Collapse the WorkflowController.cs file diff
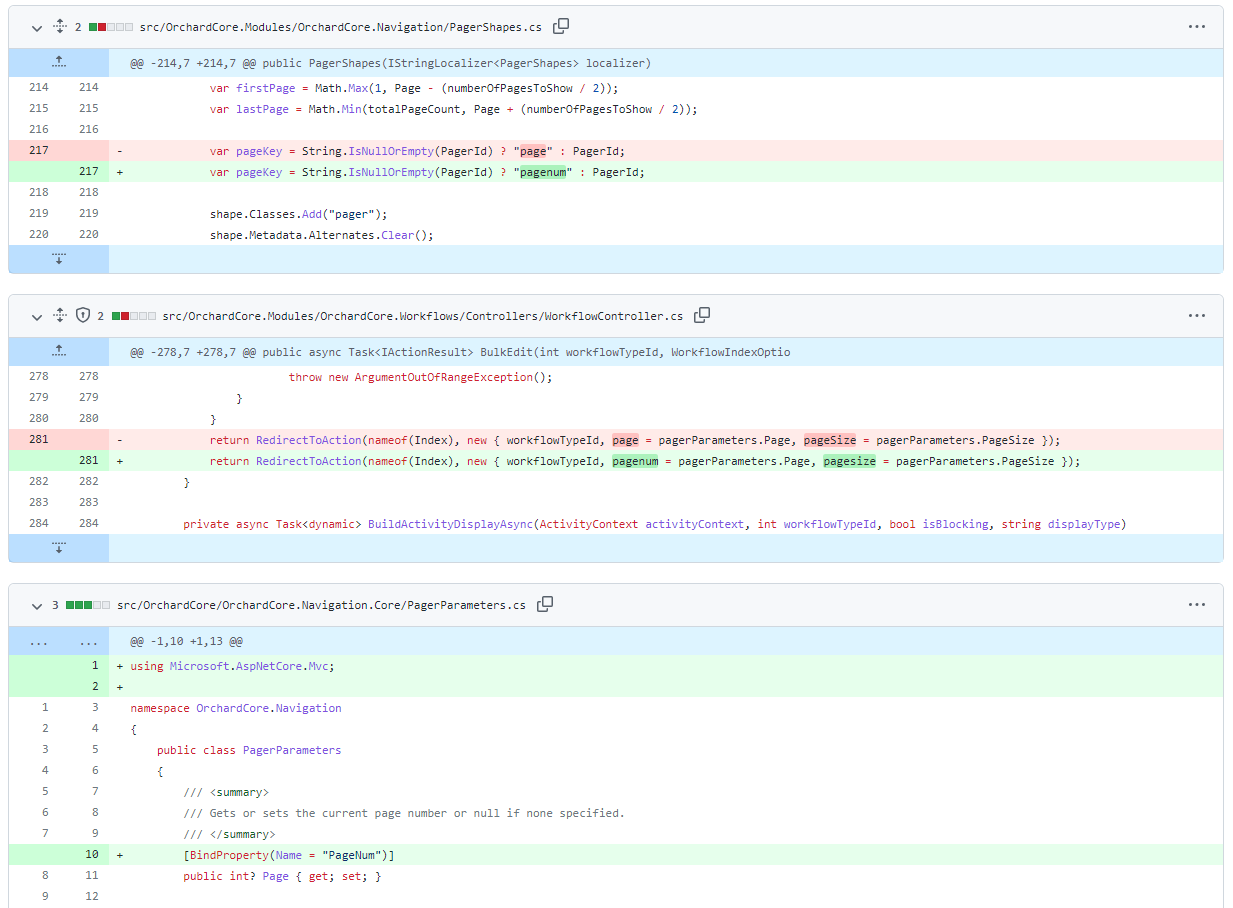 [x=37, y=316]
